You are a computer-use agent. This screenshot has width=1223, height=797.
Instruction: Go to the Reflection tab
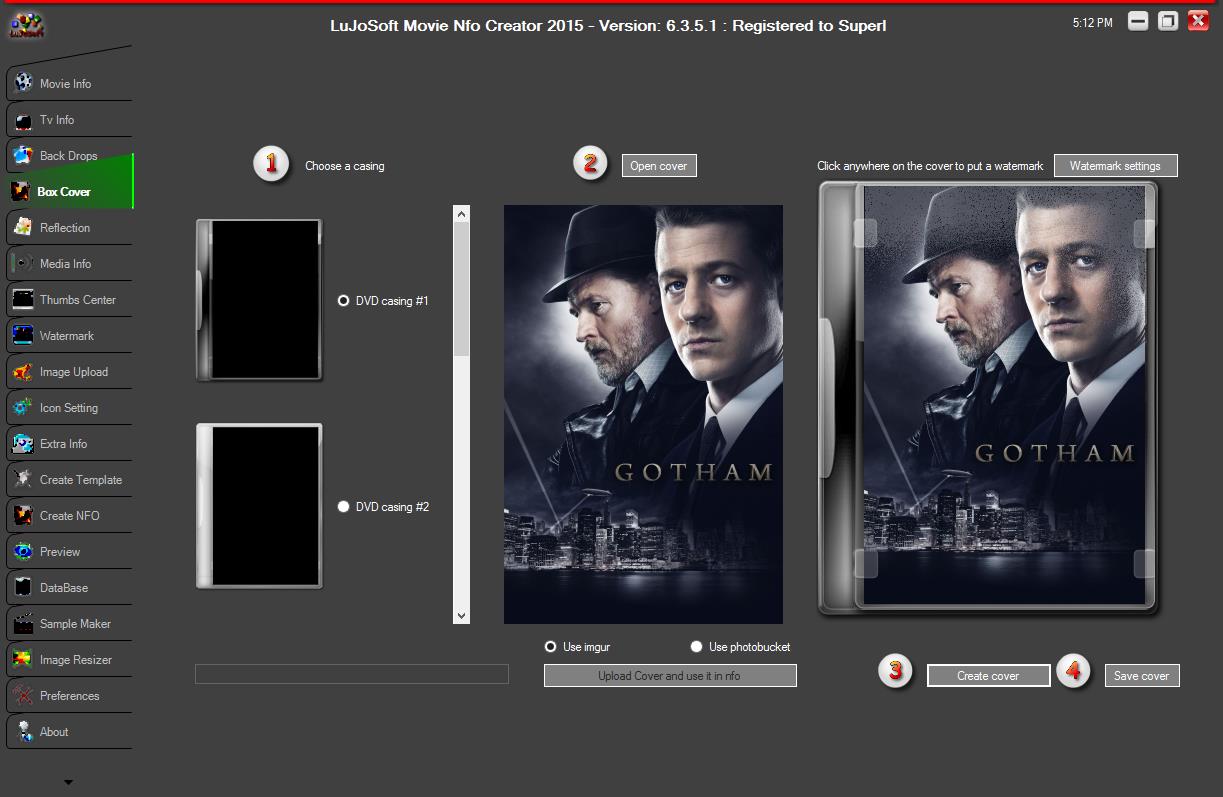point(69,228)
